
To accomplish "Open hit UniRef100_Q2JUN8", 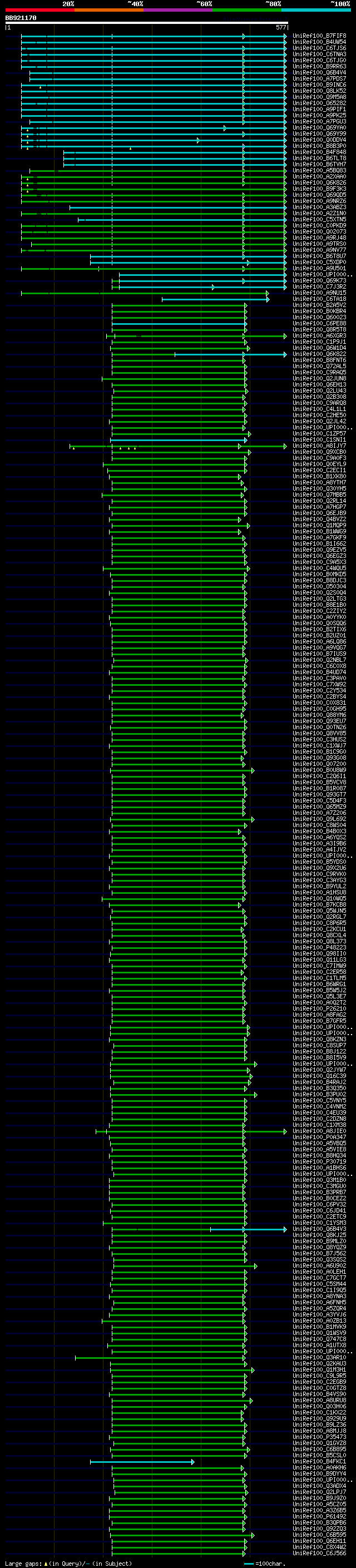I will pyautogui.click(x=319, y=379).
